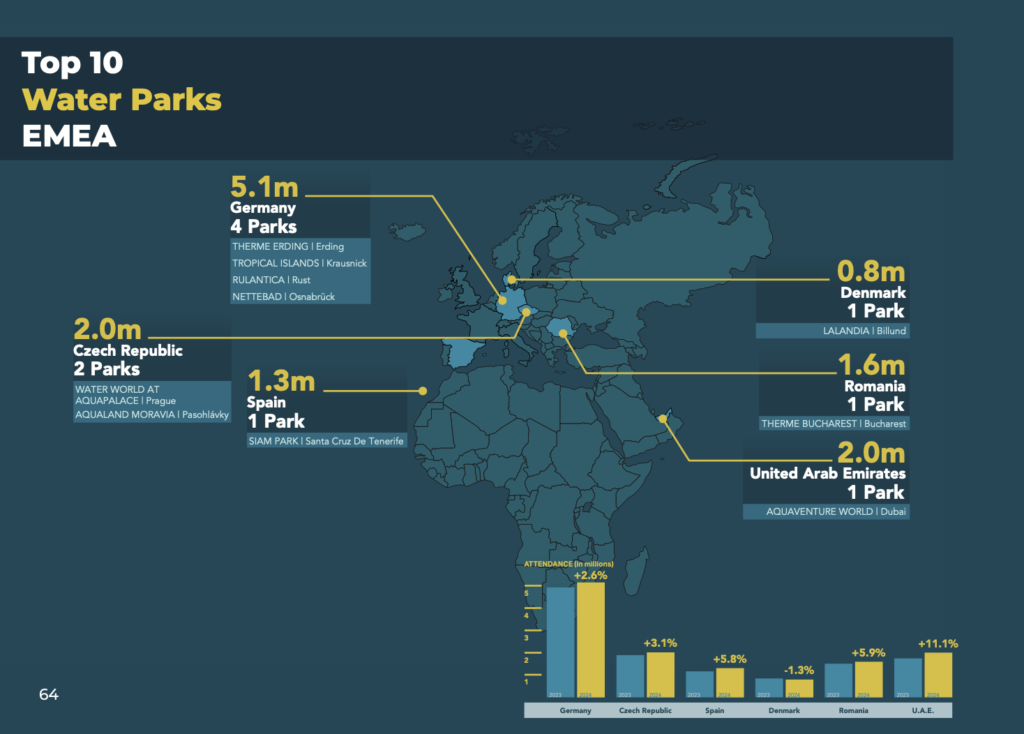Click the RULANTICA | Rust label

point(271,280)
